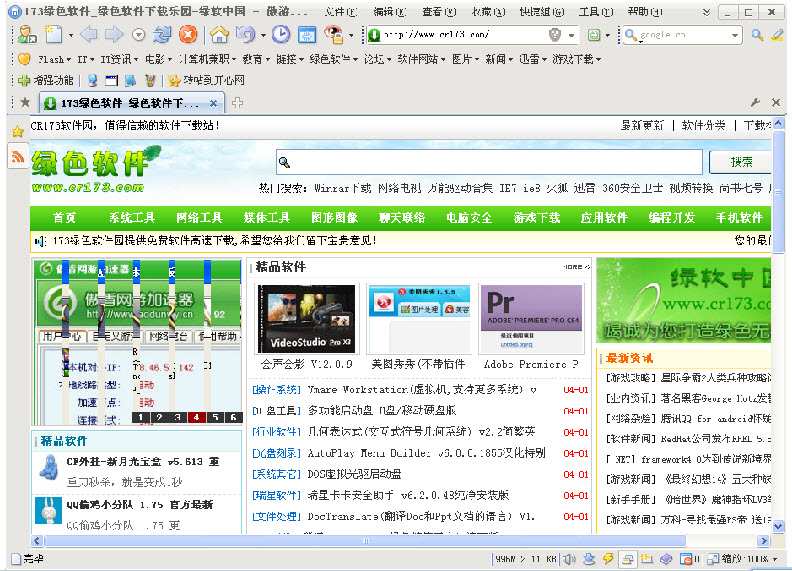Toggle the sound mute icon in status bar
This screenshot has width=792, height=571.
point(568,558)
